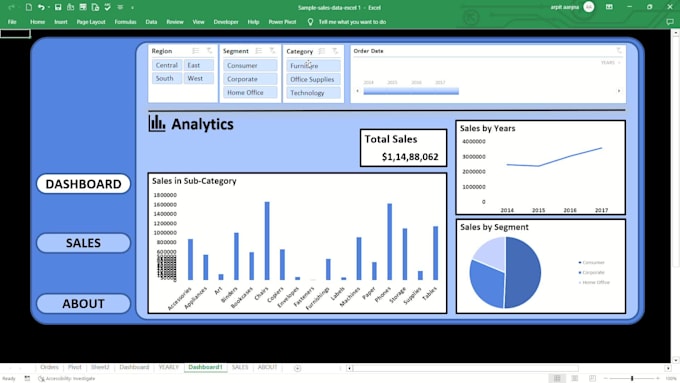This screenshot has height=383, width=680.
Task: Open the Customize Quick Access Toolbar dropdown
Action: pyautogui.click(x=132, y=7)
